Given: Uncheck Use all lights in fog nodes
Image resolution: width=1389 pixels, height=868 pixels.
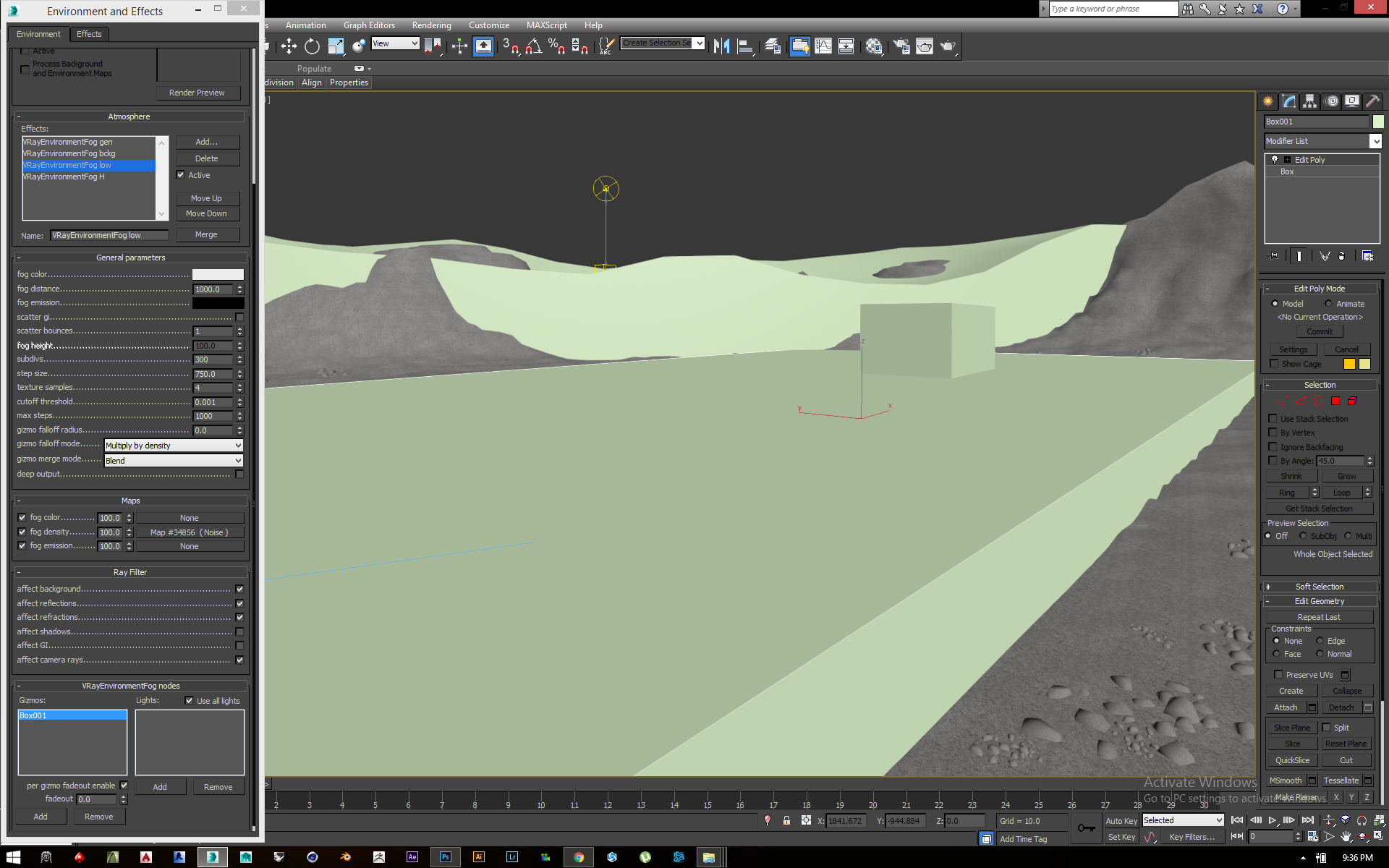Looking at the screenshot, I should 189,699.
